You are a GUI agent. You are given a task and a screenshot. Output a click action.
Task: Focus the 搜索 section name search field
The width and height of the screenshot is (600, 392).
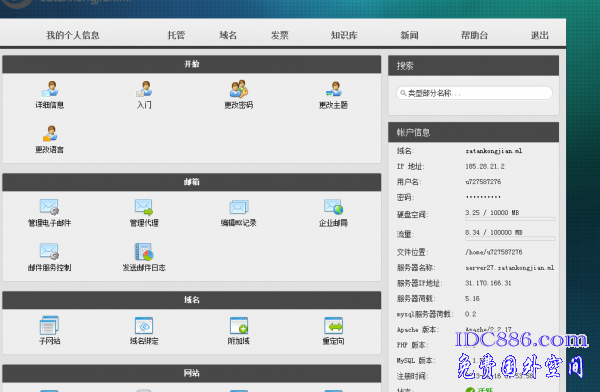tap(474, 93)
